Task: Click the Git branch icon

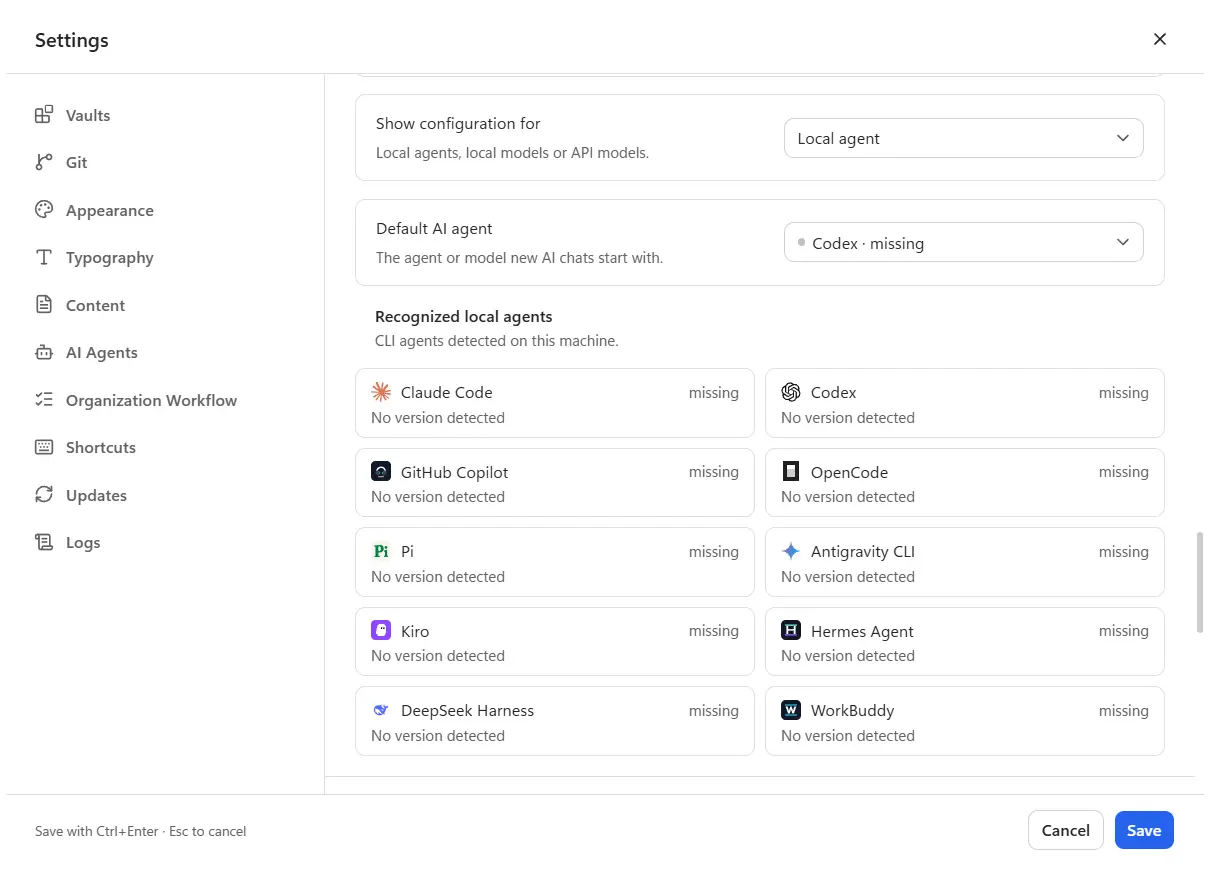Action: [44, 162]
